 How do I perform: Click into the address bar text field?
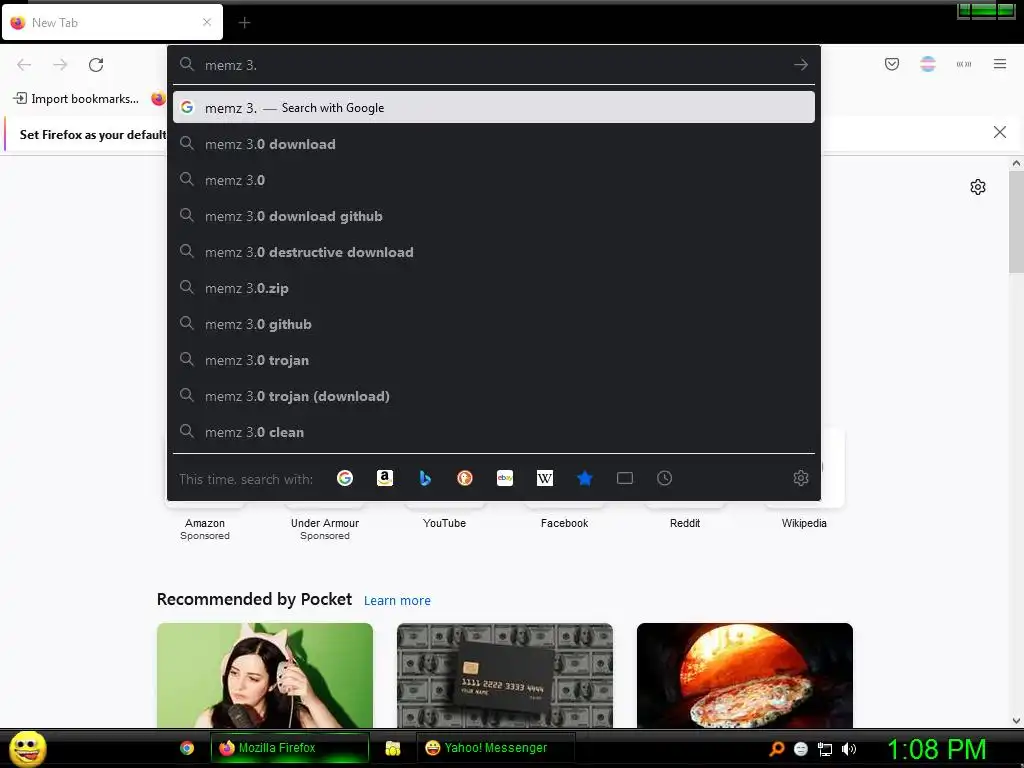493,65
